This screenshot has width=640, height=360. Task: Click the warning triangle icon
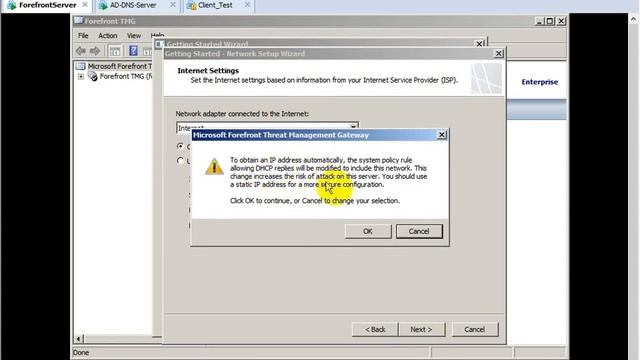tap(214, 167)
